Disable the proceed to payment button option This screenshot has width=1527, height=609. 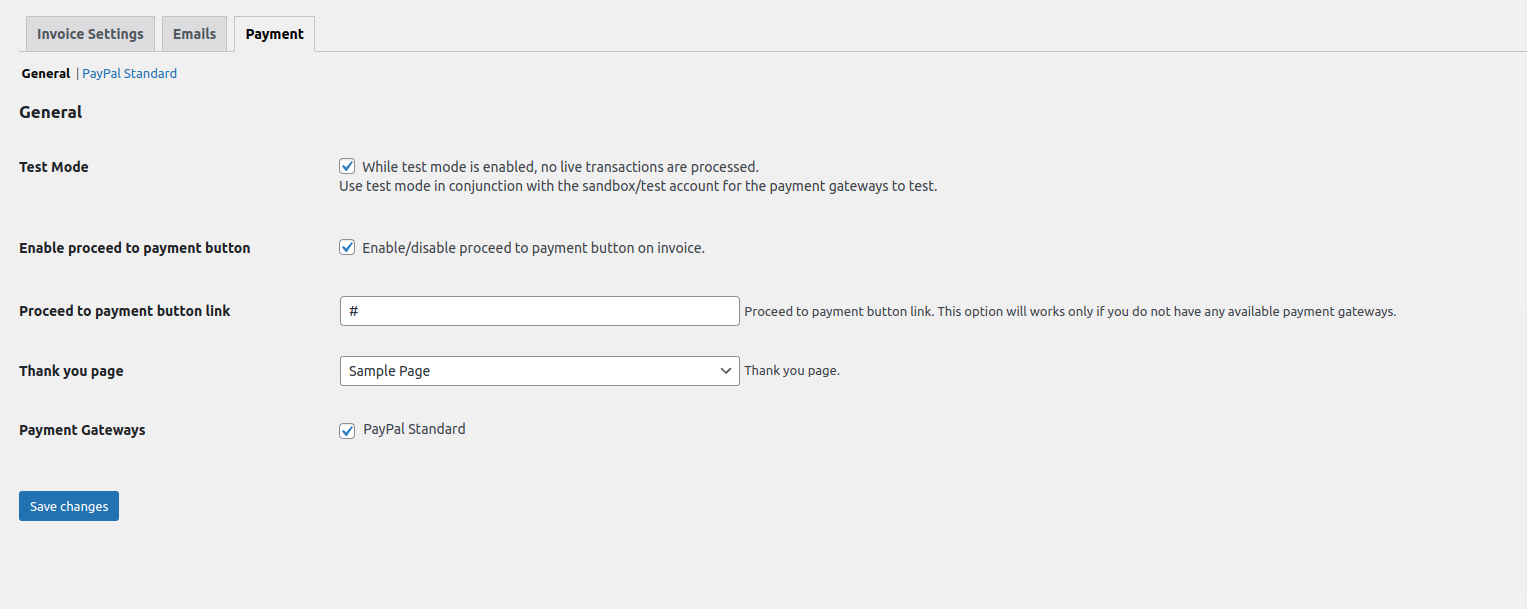pyautogui.click(x=346, y=247)
